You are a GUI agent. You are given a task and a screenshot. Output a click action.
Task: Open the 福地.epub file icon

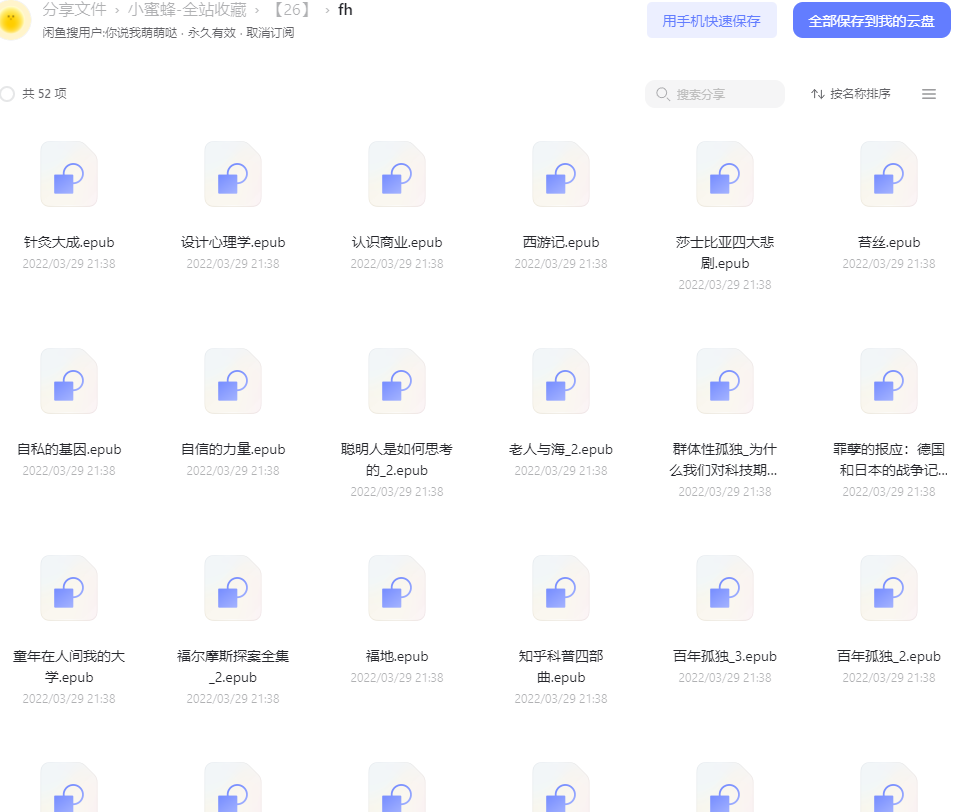pos(397,588)
